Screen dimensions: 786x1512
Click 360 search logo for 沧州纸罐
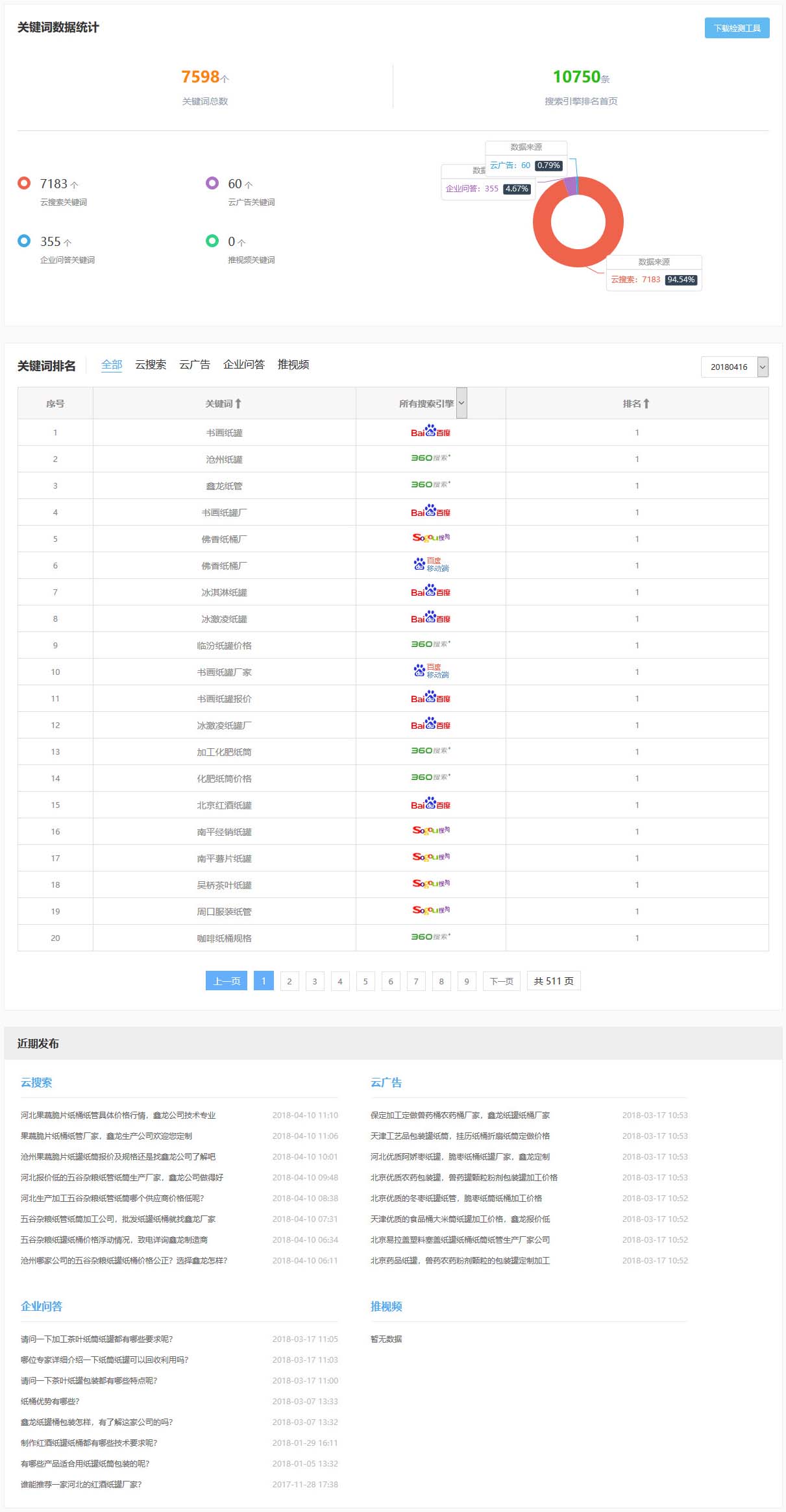tap(430, 459)
